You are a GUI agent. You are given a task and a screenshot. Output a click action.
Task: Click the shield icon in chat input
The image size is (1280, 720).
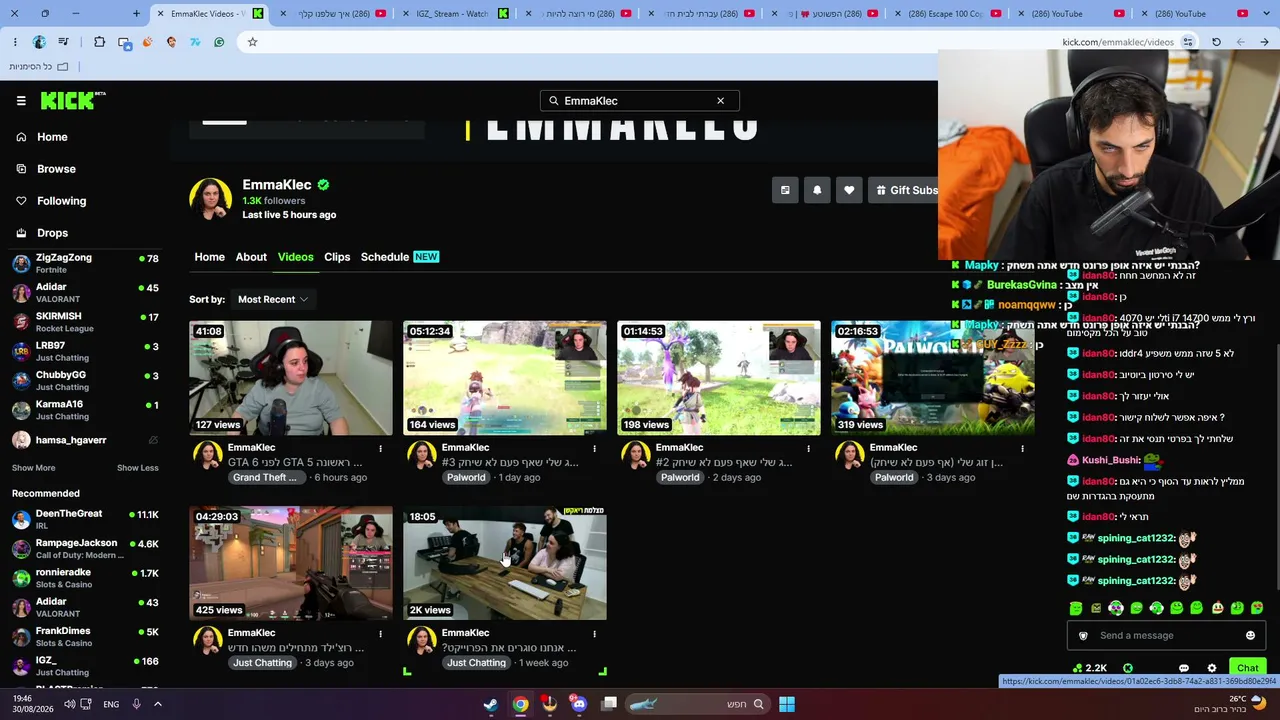click(x=1083, y=636)
